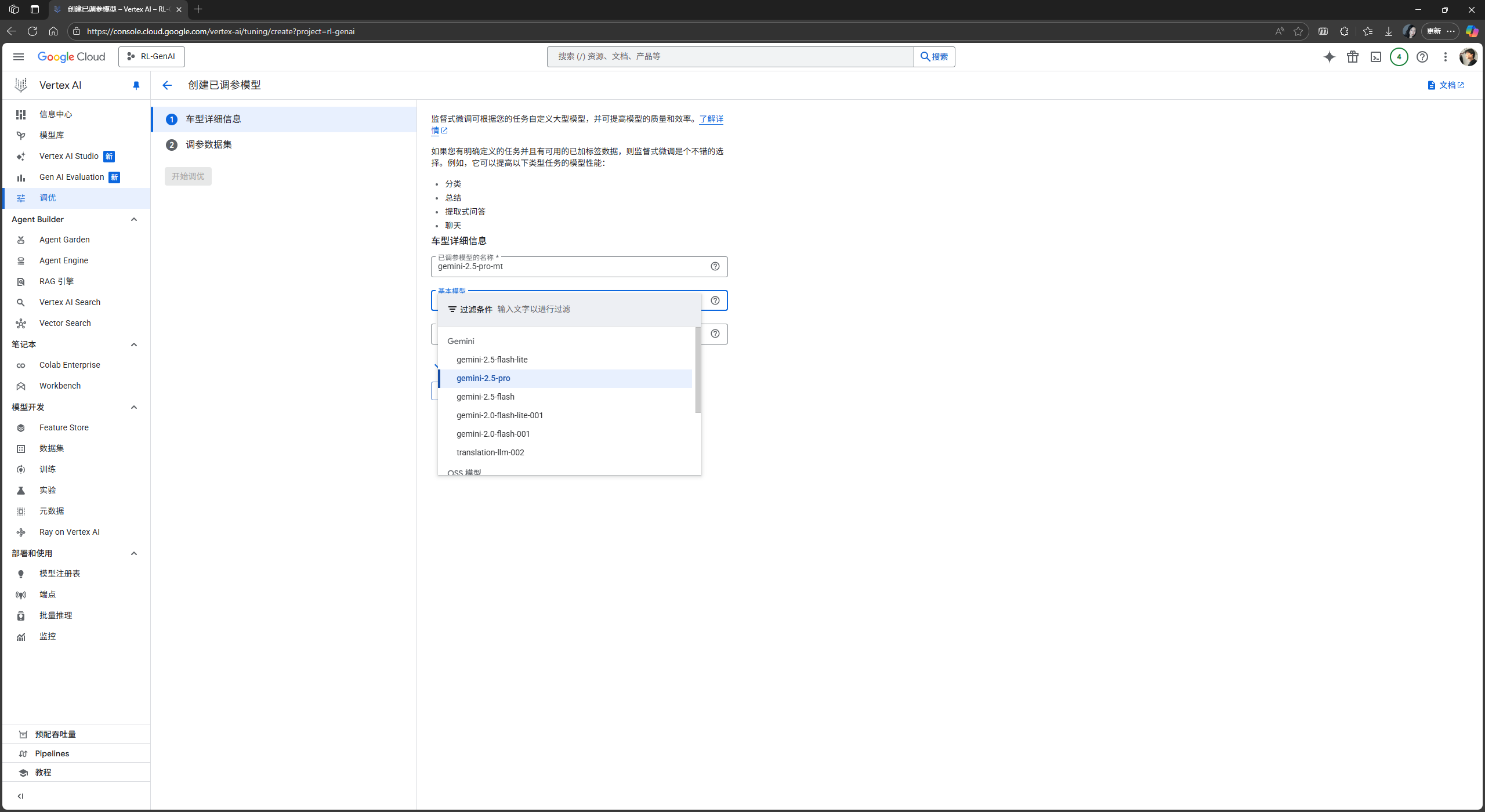Click the 开始调优 start tuning button
The width and height of the screenshot is (1485, 812).
point(188,176)
